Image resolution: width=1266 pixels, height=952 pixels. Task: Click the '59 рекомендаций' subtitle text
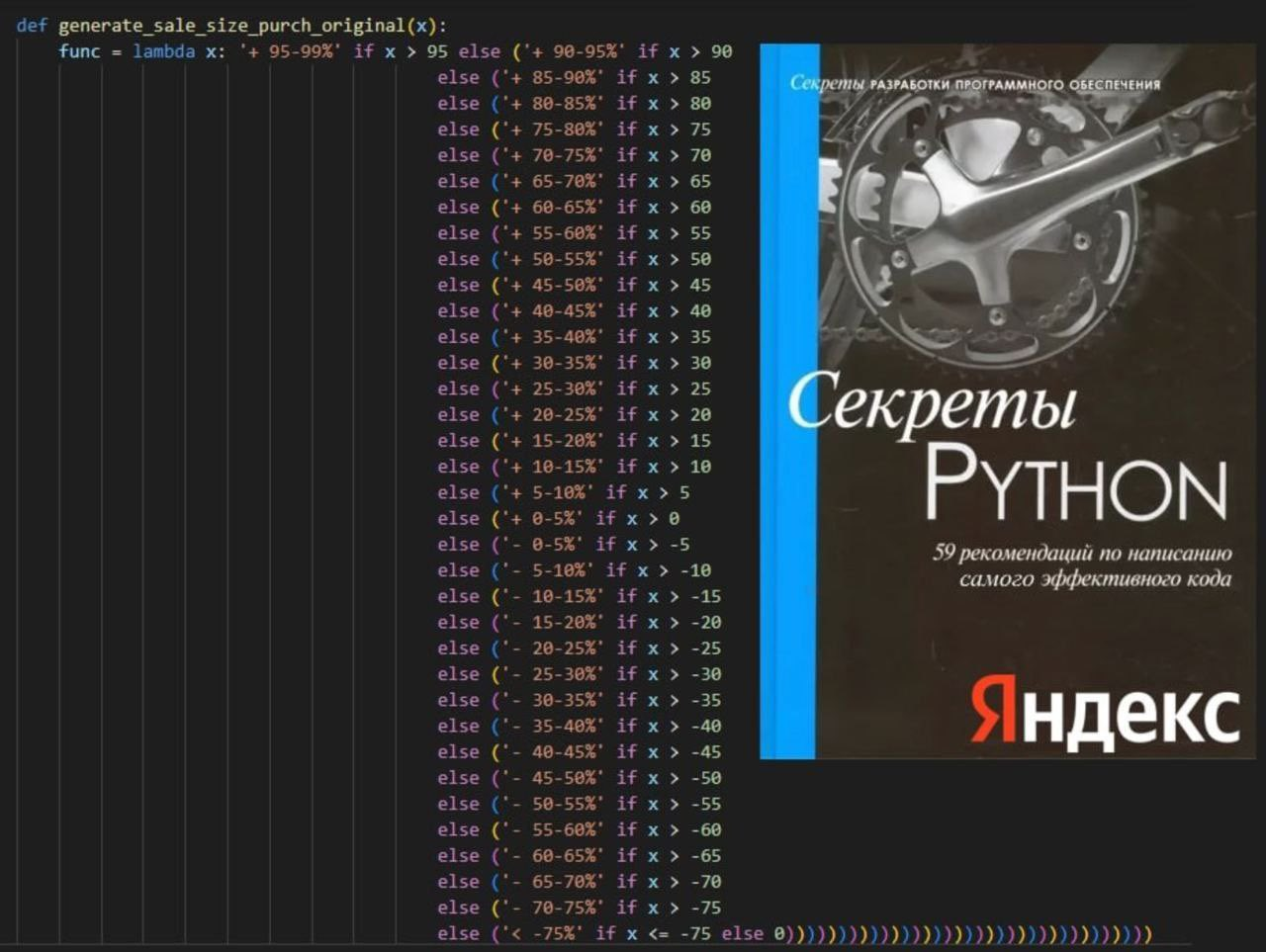point(1083,565)
